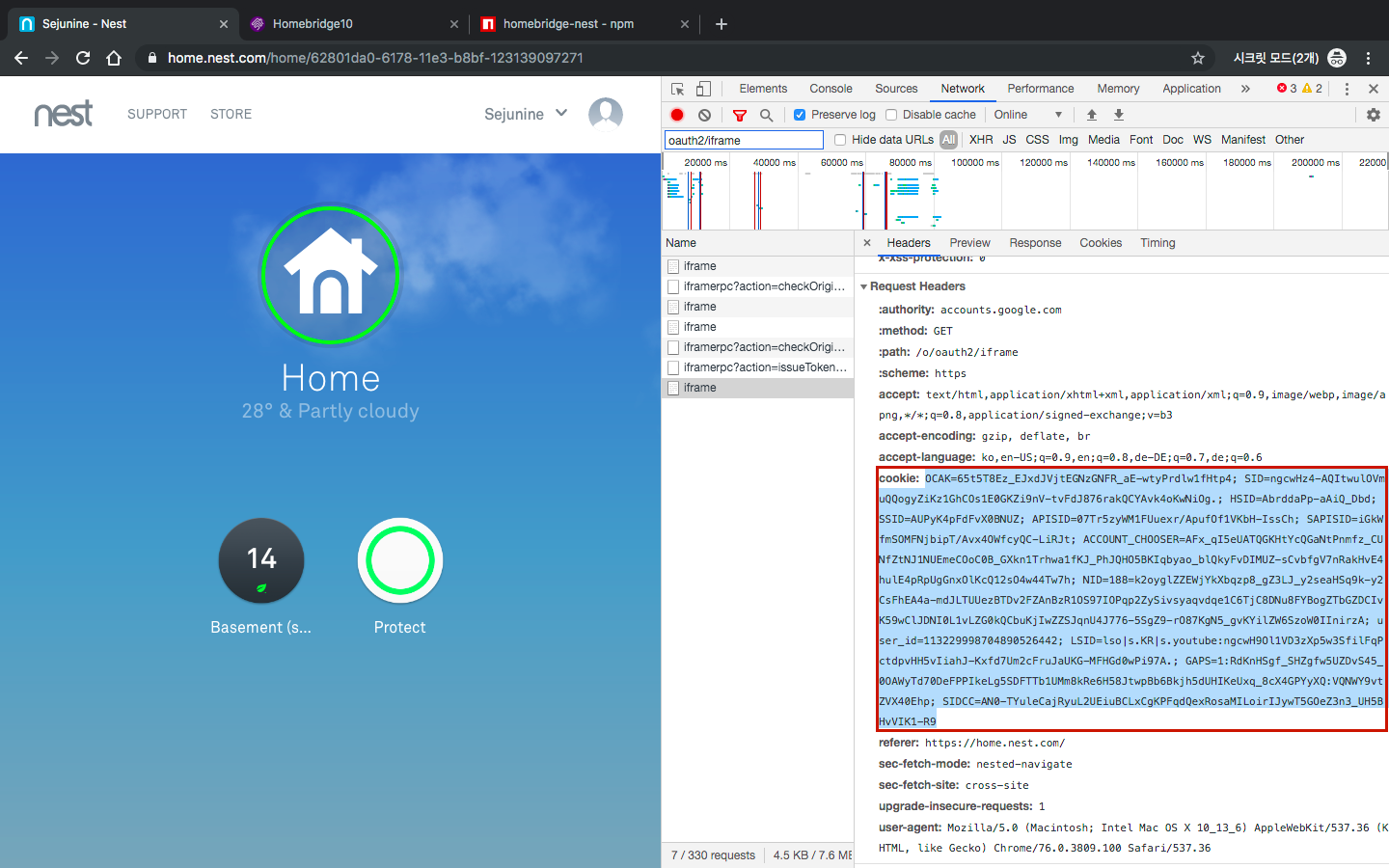Open Chrome three-dot menu
Viewport: 1389px width, 868px height.
coord(1368,58)
